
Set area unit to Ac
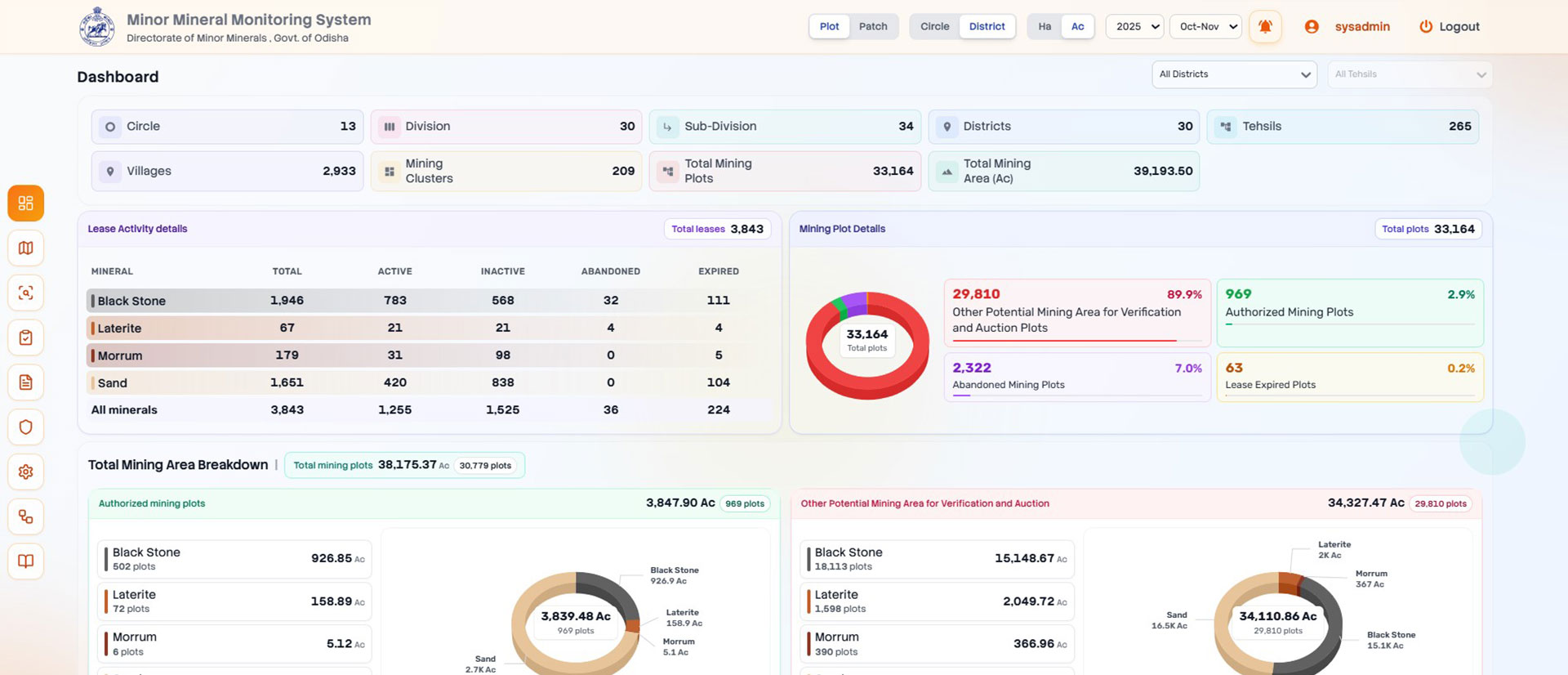click(x=1077, y=26)
